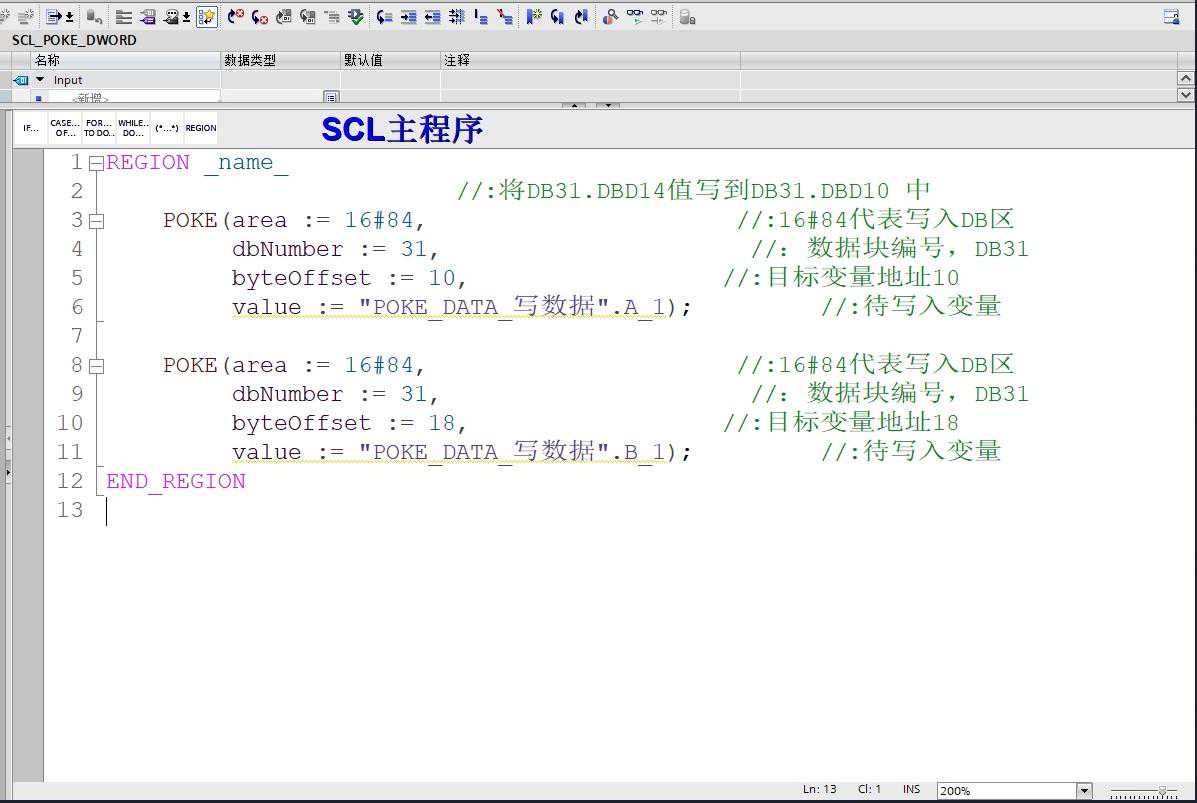
Task: Click the glasses monitoring icon in toolbar
Action: (634, 17)
